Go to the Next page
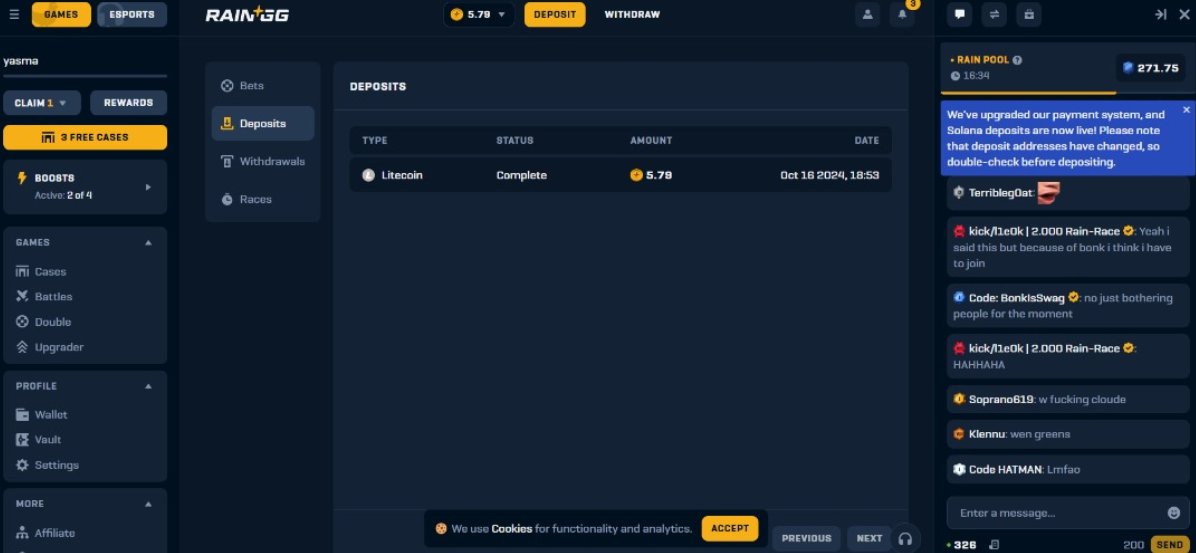 click(x=869, y=539)
